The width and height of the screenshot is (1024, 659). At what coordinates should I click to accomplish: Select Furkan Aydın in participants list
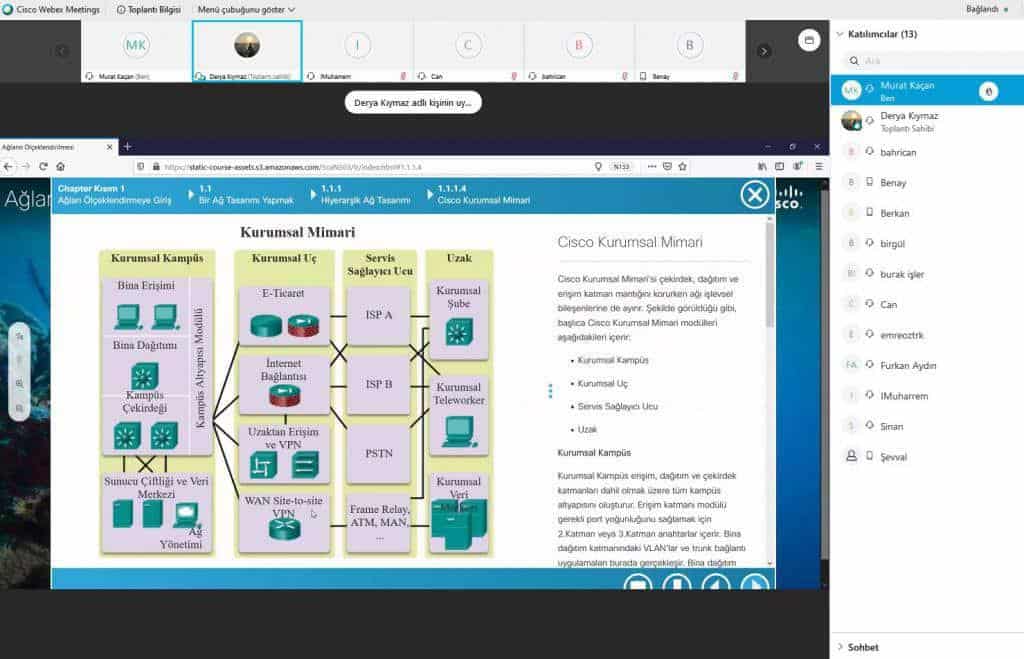[927, 366]
